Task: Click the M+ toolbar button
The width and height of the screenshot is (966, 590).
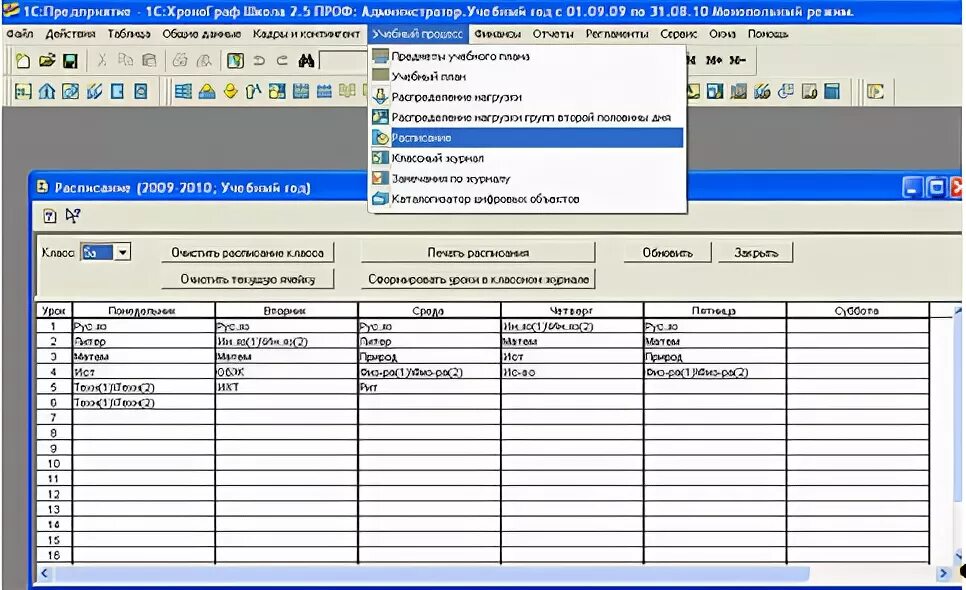Action: coord(713,60)
